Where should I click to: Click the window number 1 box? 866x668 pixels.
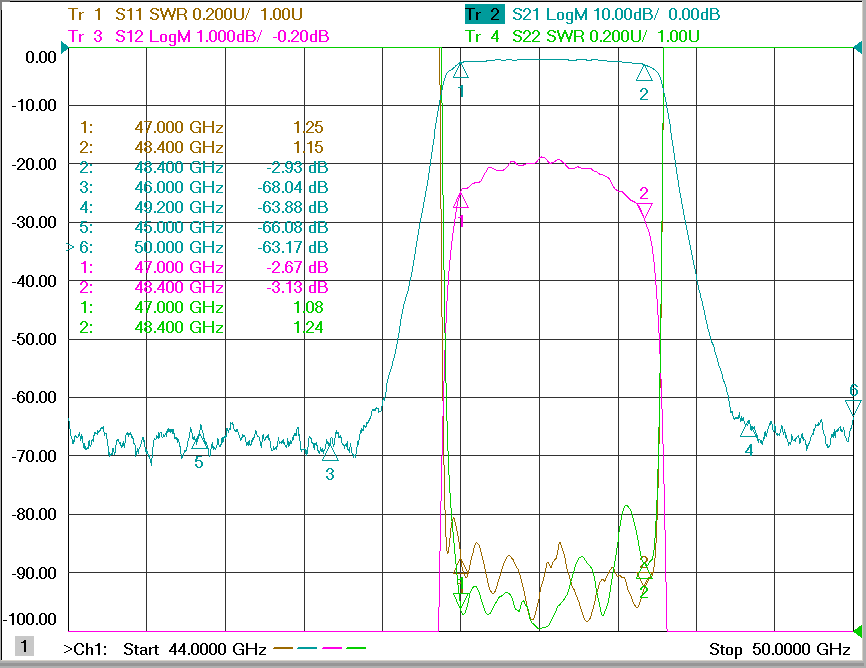pyautogui.click(x=24, y=646)
